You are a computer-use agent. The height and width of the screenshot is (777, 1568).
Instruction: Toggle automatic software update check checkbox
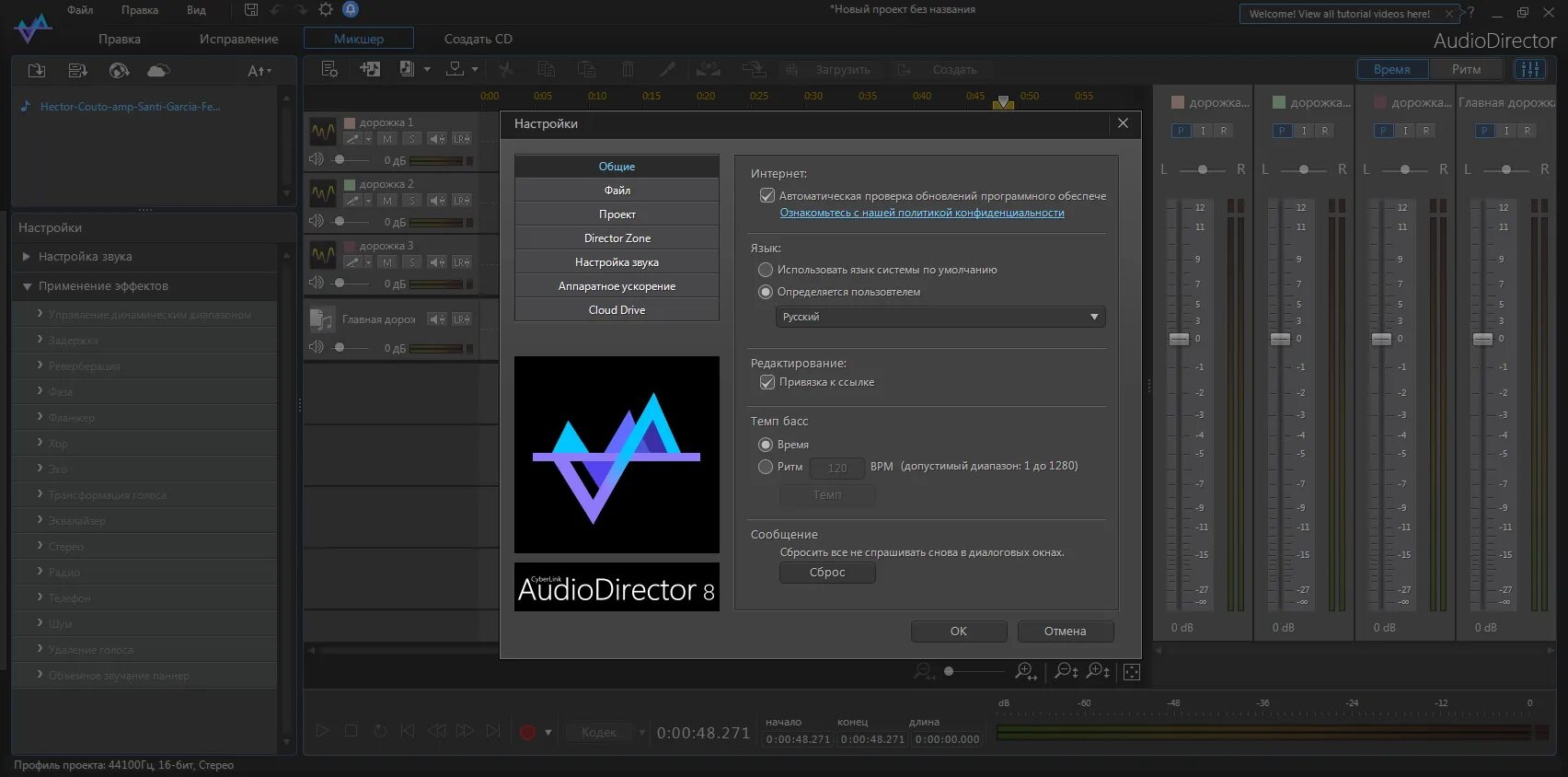tap(767, 196)
